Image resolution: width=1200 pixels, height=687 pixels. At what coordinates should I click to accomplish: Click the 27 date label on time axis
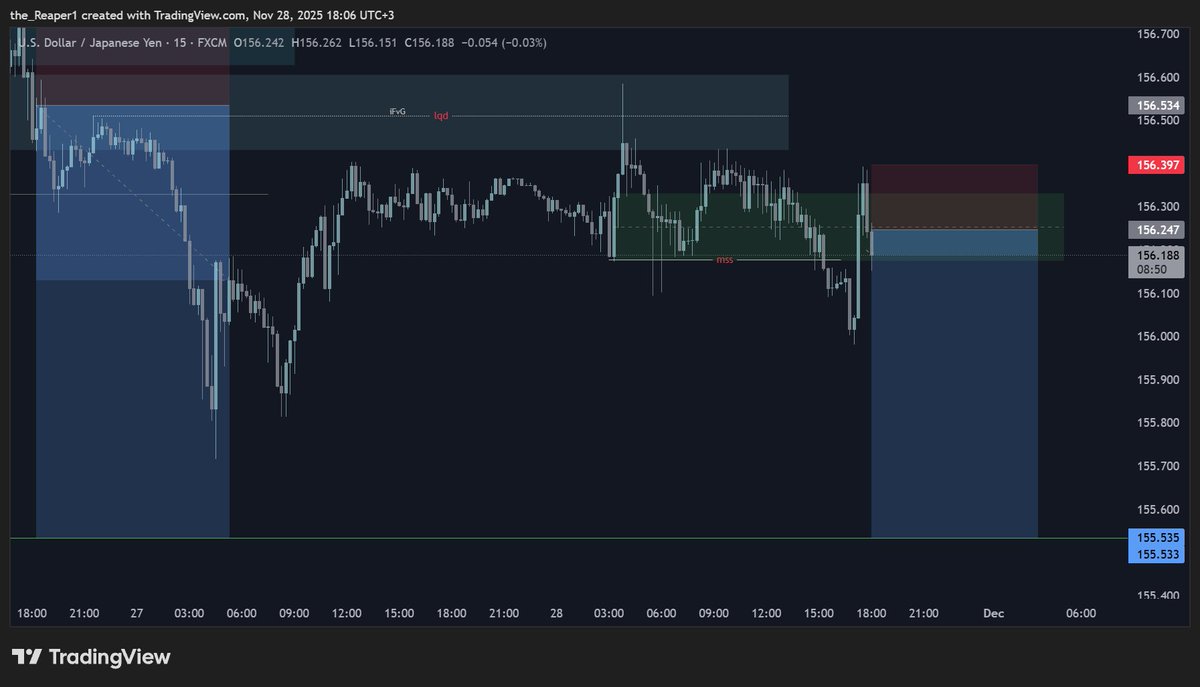pyautogui.click(x=137, y=613)
